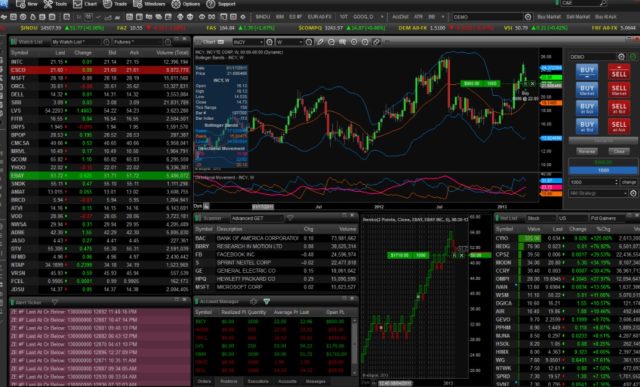Viewport: 640px width, 387px height.
Task: Switch to the Messages tab
Action: [316, 381]
